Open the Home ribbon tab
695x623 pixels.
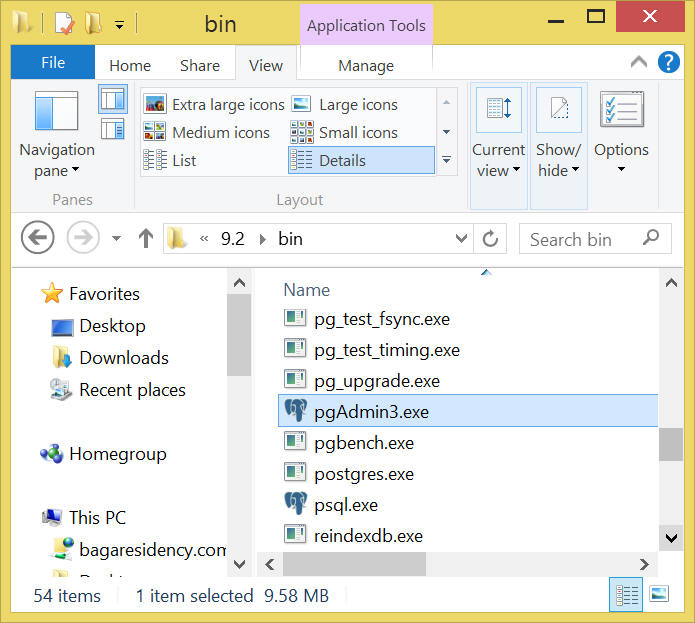(130, 66)
